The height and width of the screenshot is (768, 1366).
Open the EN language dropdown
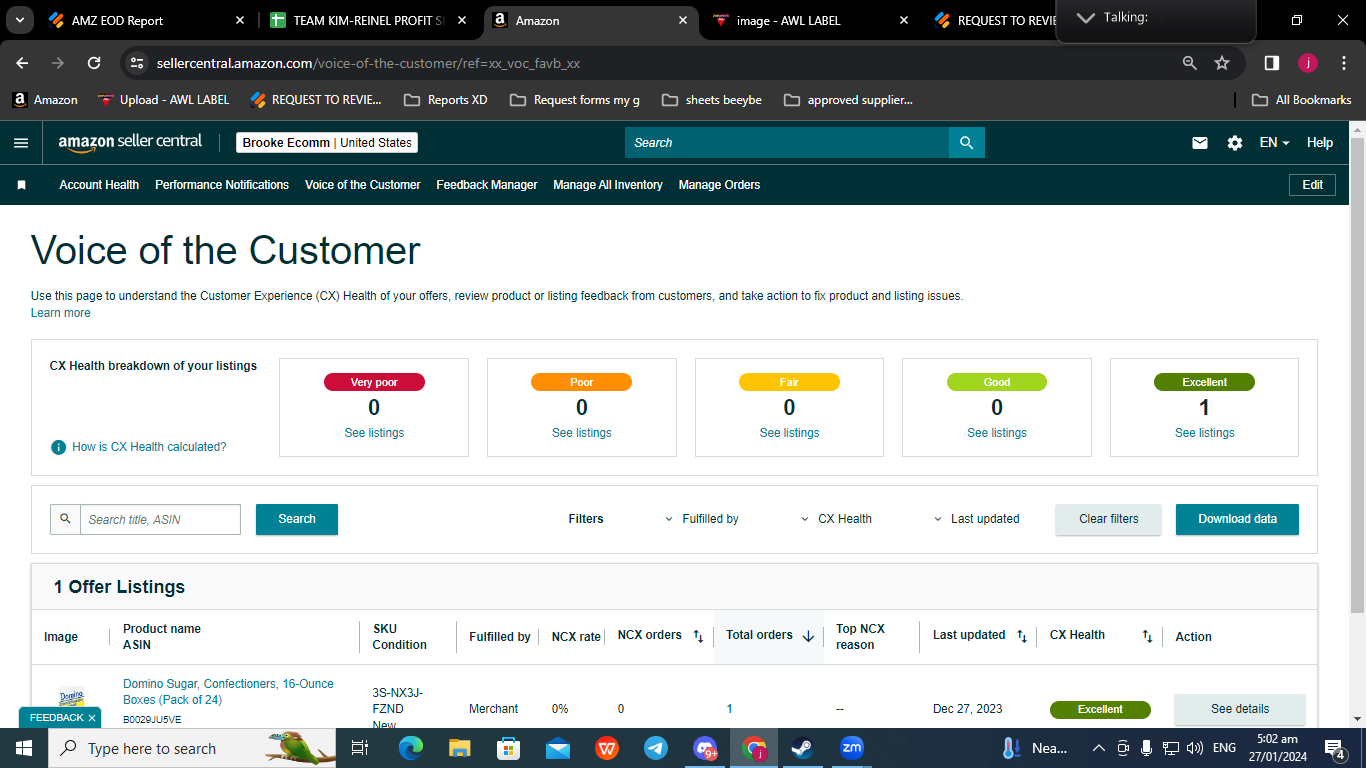[1275, 143]
